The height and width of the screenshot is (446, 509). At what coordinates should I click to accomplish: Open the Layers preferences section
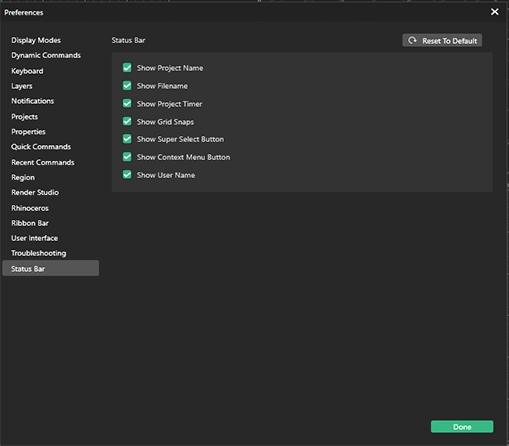(x=22, y=86)
